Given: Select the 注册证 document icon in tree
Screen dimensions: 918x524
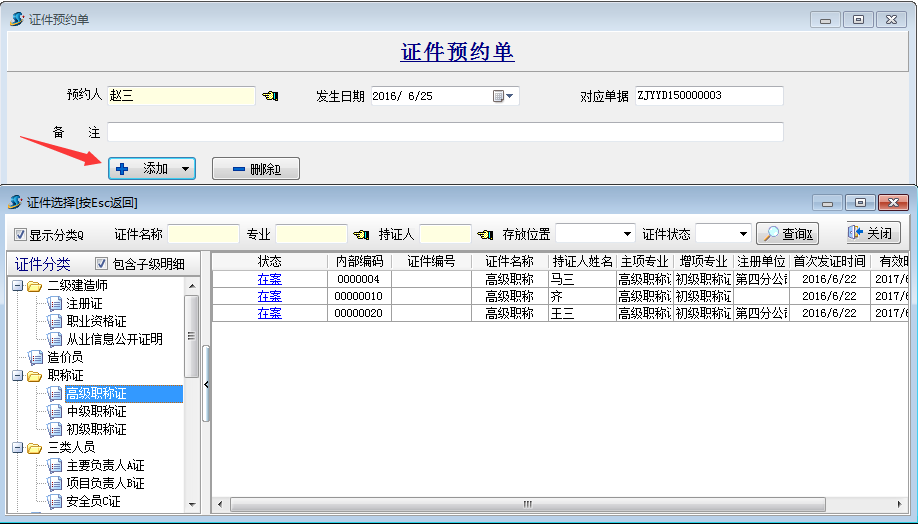Looking at the screenshot, I should 55,304.
